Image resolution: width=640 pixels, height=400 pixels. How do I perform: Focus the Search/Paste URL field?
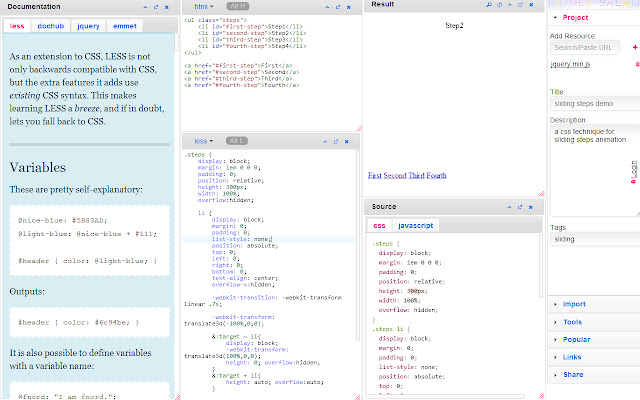586,47
